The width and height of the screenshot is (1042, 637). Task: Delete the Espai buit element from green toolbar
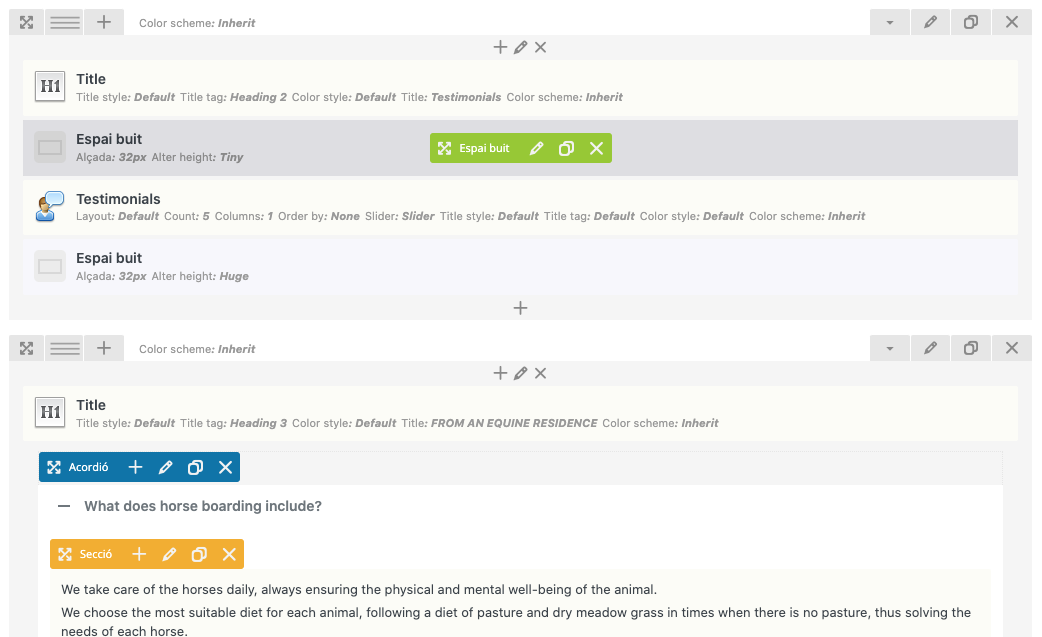(x=596, y=148)
